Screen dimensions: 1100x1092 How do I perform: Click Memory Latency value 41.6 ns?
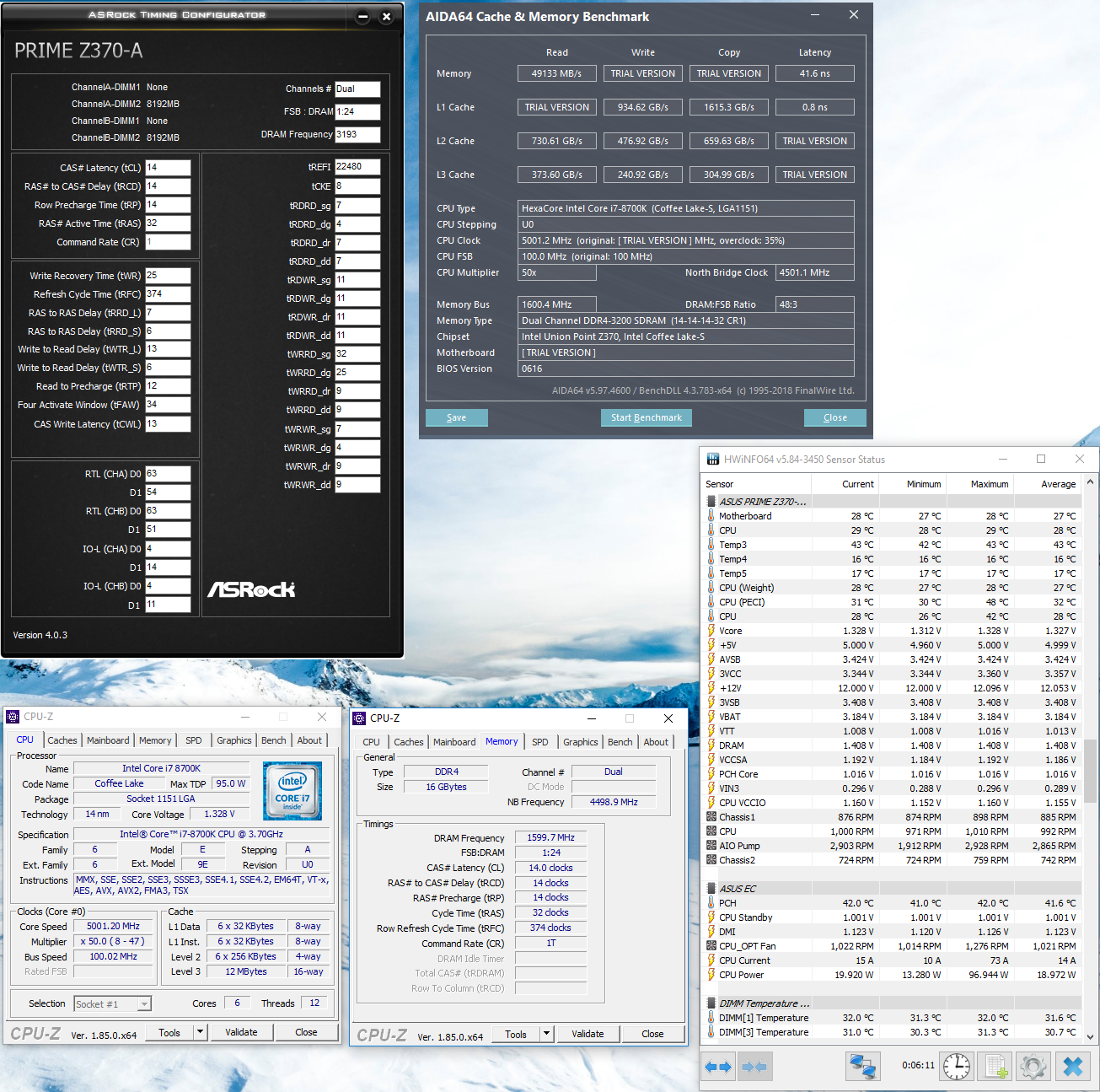tap(814, 73)
